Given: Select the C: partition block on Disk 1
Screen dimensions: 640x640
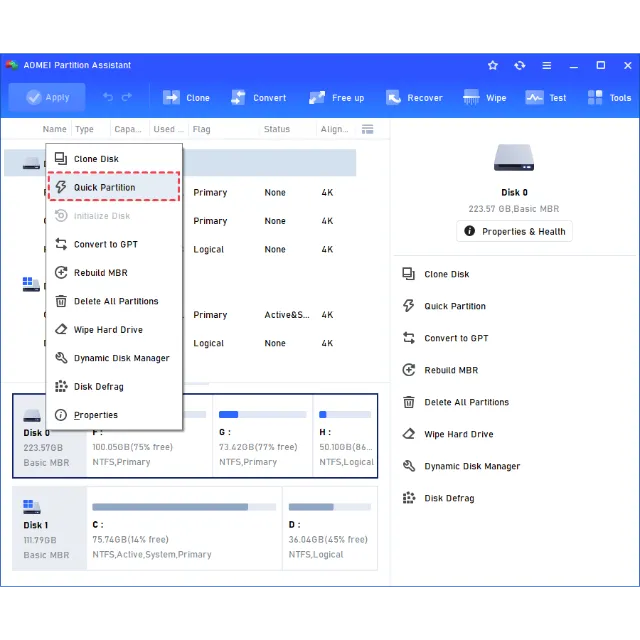Looking at the screenshot, I should point(184,530).
